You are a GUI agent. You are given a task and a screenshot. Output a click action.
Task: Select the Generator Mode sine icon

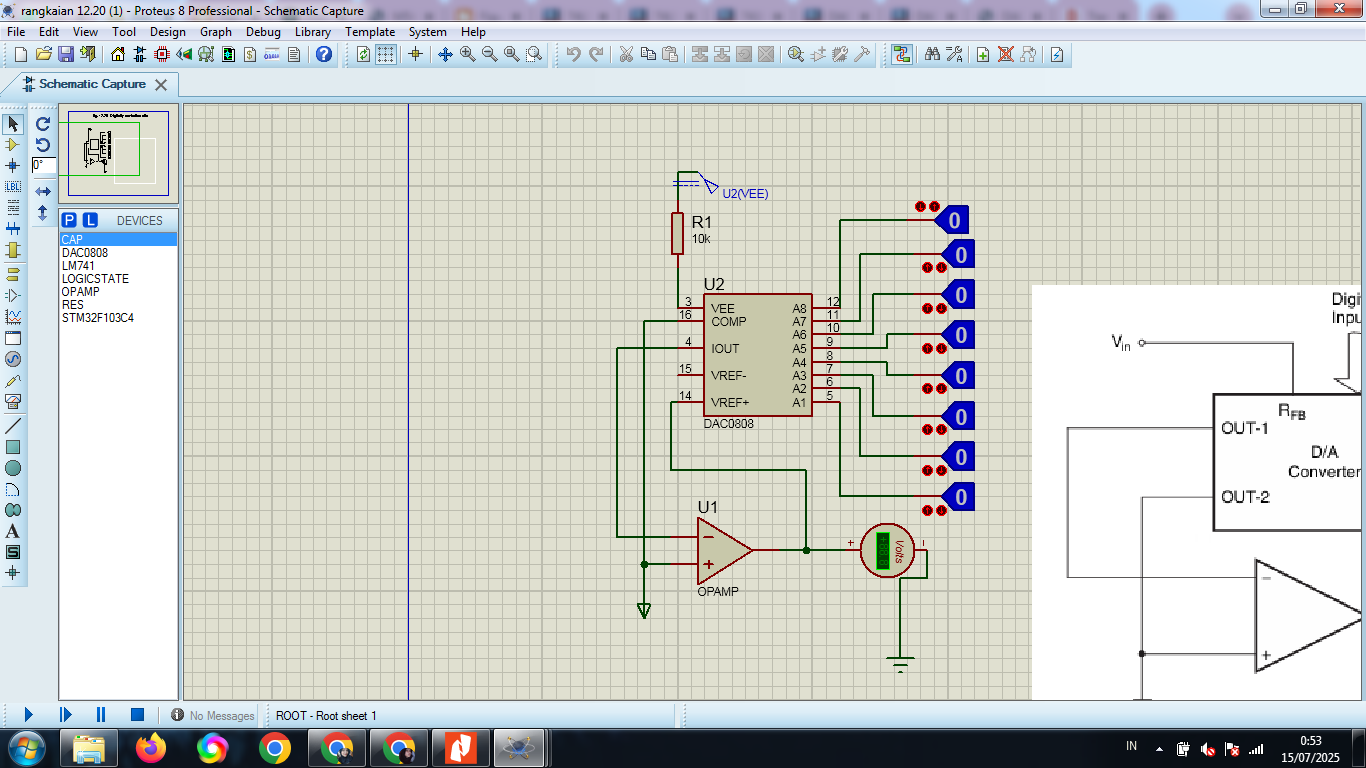[13, 359]
